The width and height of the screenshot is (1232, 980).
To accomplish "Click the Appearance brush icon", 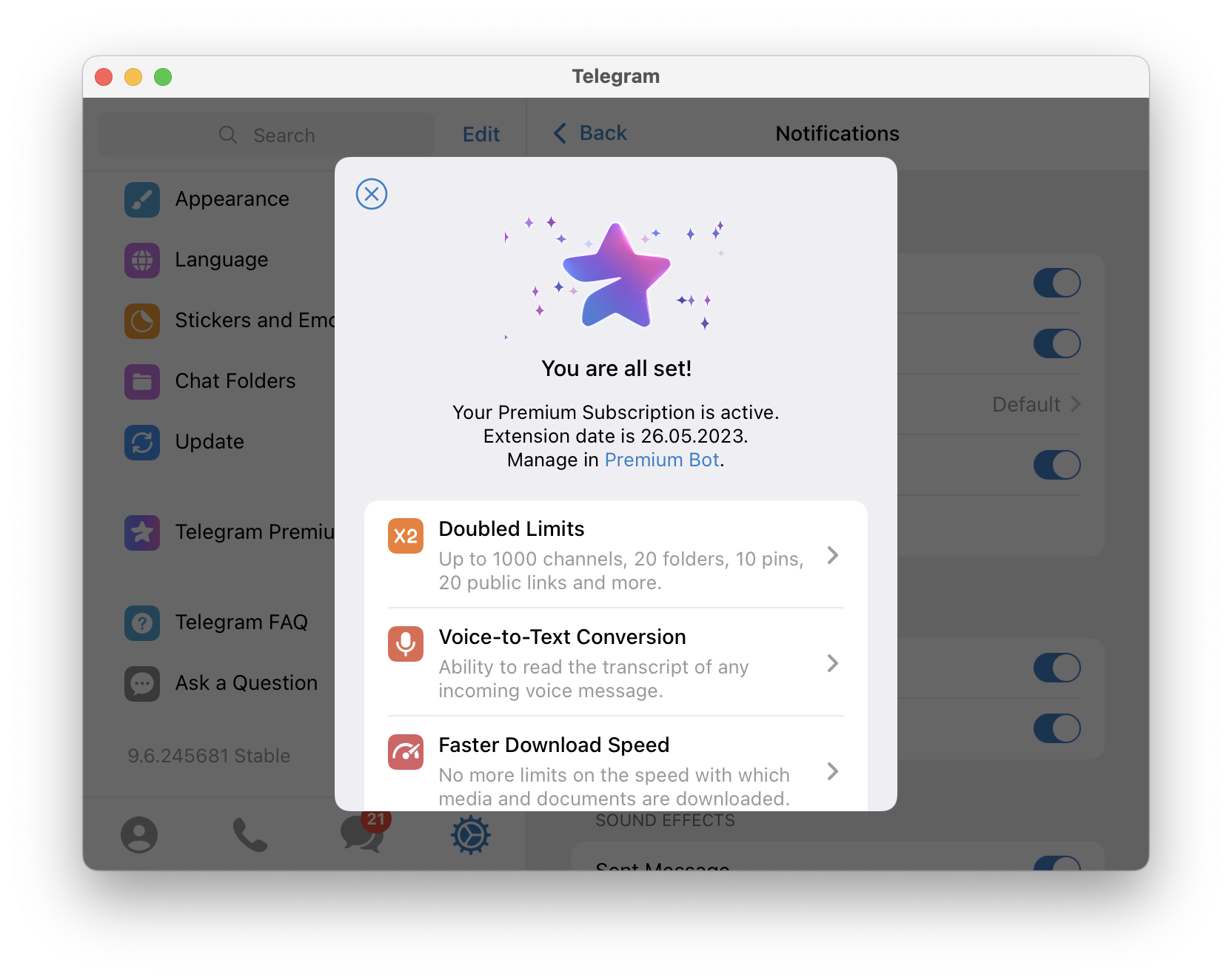I will coord(142,200).
